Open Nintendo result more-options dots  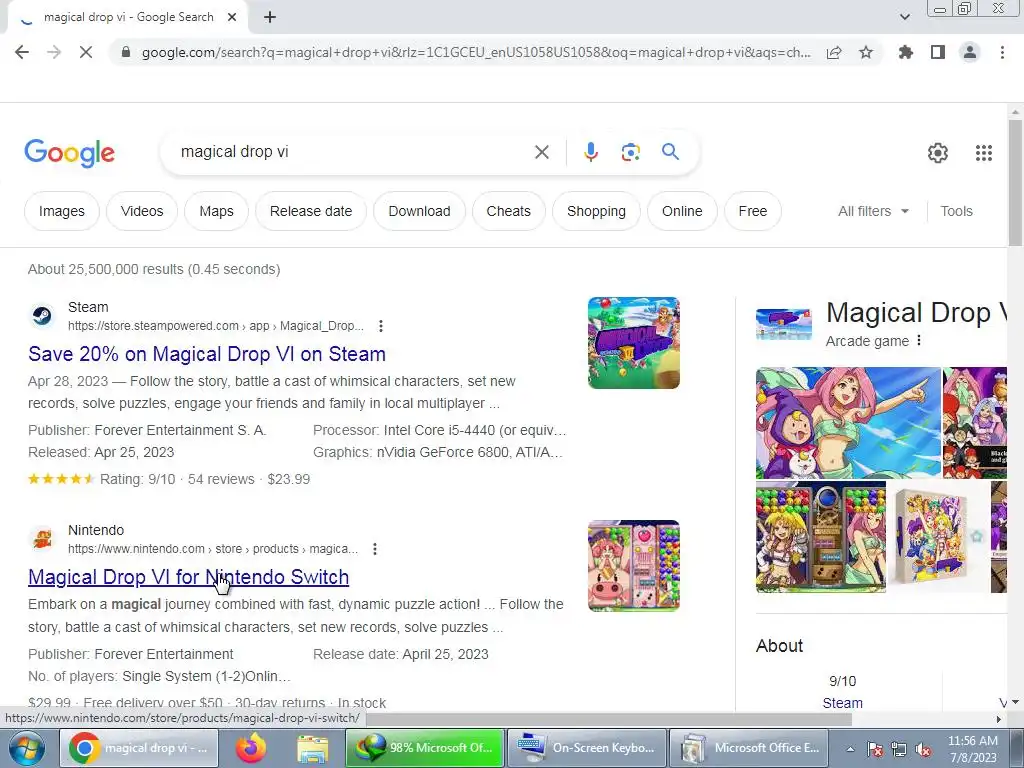coord(375,549)
